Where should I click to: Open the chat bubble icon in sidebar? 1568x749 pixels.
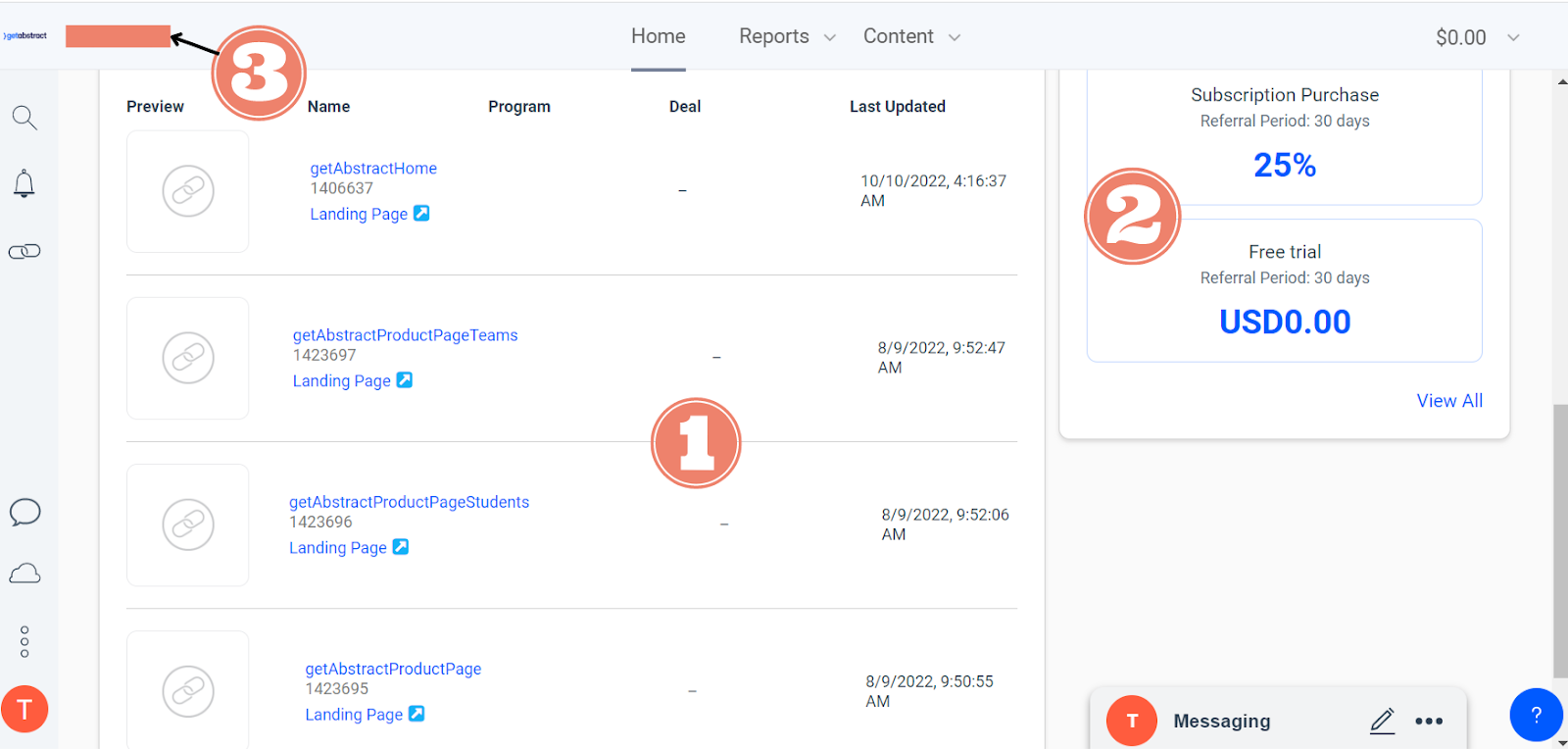click(24, 512)
